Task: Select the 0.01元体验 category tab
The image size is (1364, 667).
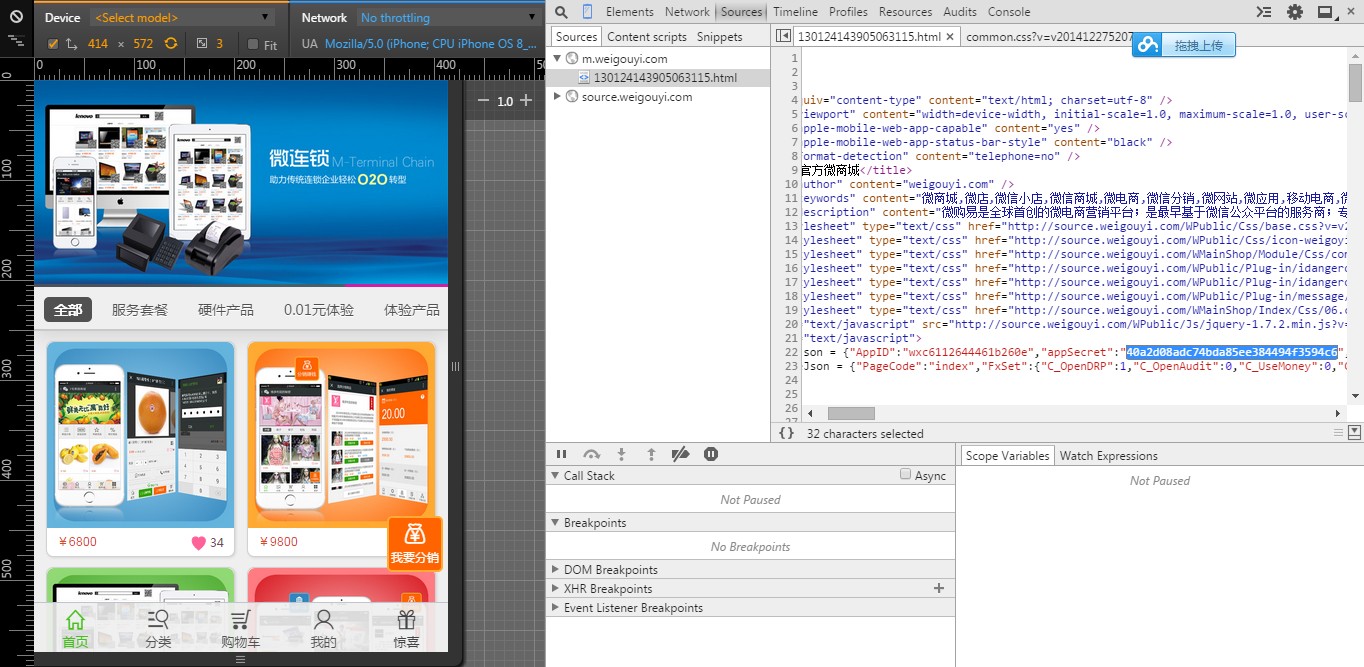Action: point(319,310)
